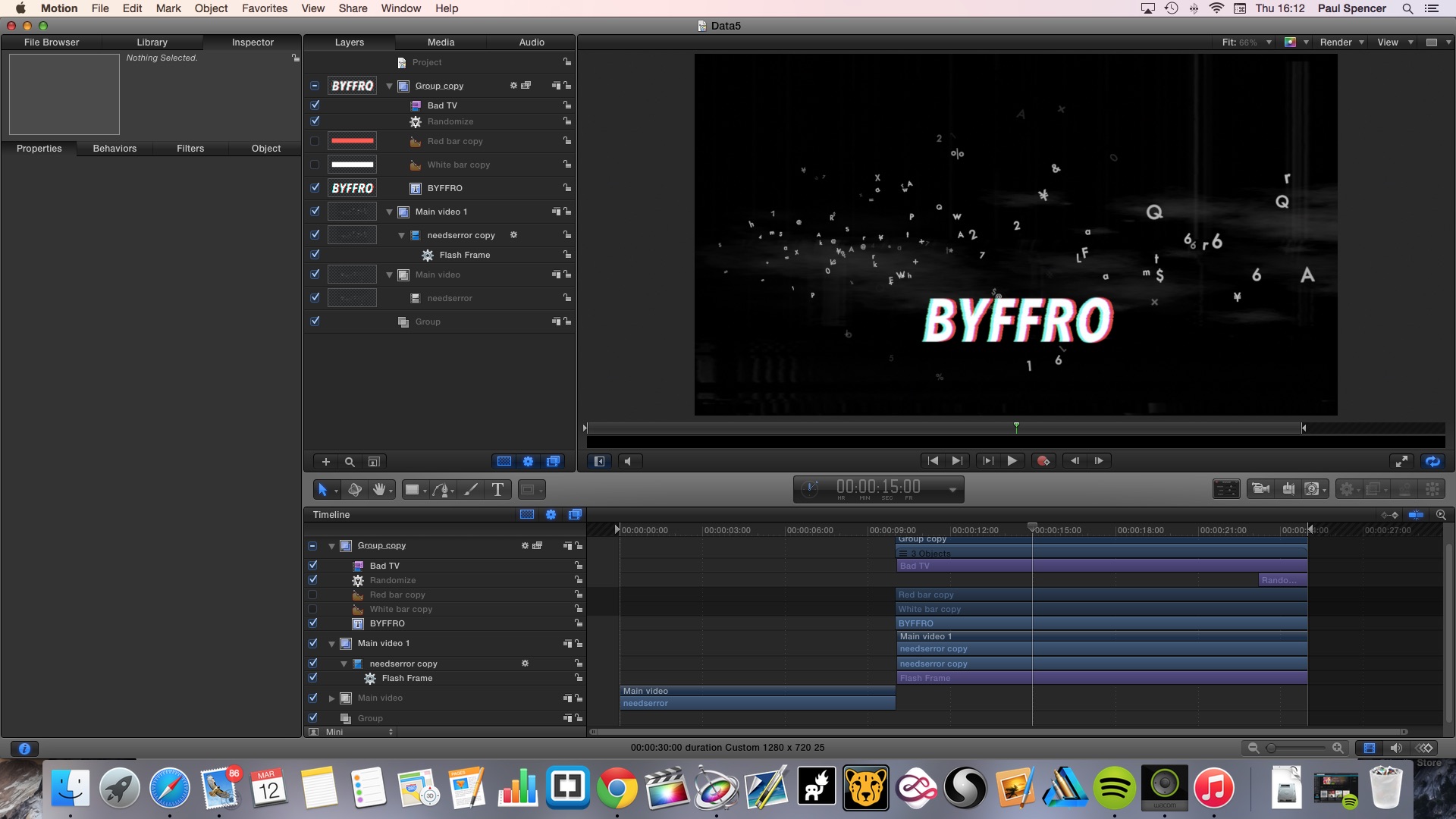Screen dimensions: 1456x819
Task: Add a new camera
Action: click(x=1260, y=489)
